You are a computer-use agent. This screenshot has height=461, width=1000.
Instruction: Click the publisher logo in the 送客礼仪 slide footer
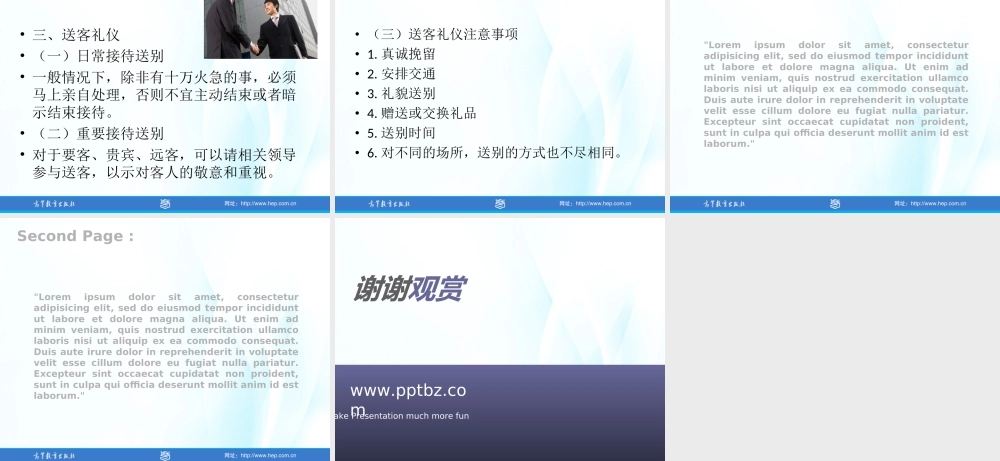coord(54,204)
